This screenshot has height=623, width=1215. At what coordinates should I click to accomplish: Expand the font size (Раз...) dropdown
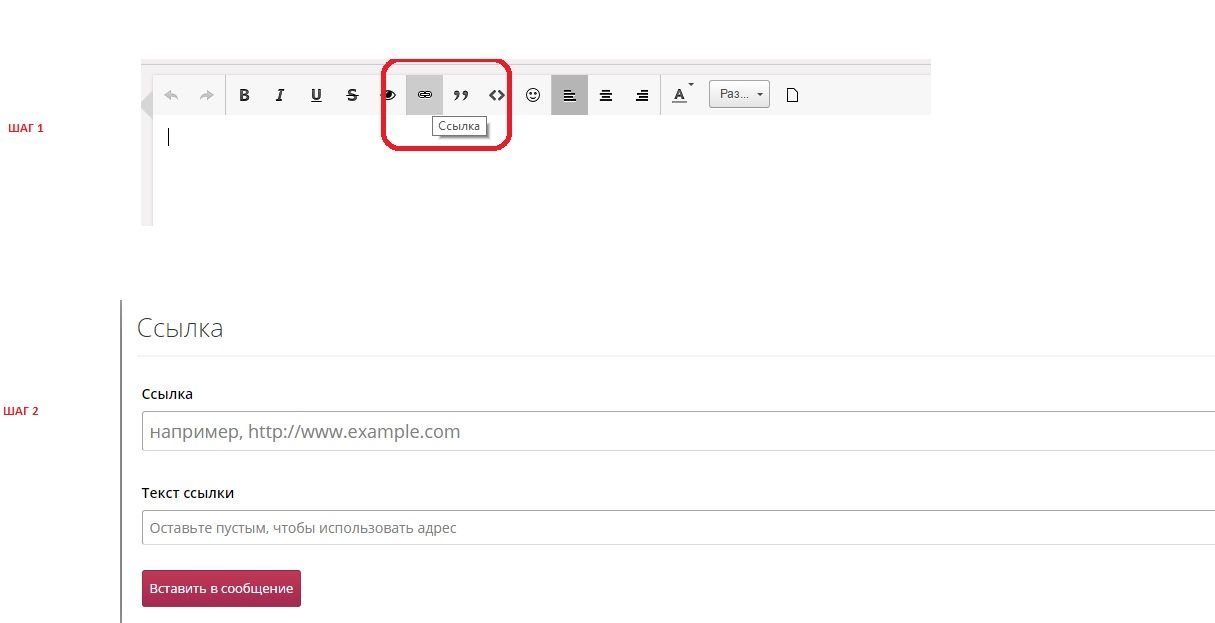point(739,95)
